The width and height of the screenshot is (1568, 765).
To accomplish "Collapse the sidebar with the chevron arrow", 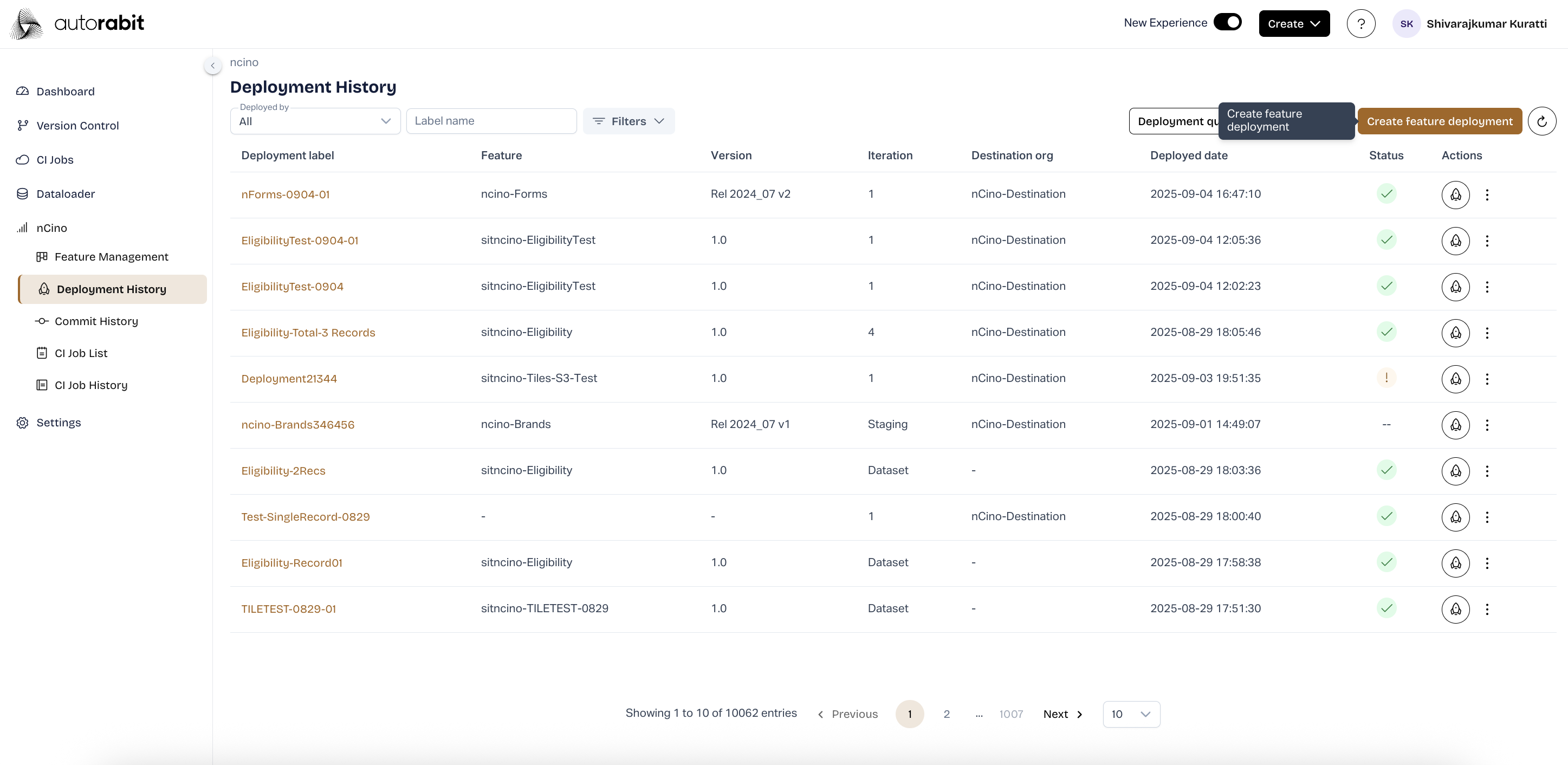I will pos(212,65).
